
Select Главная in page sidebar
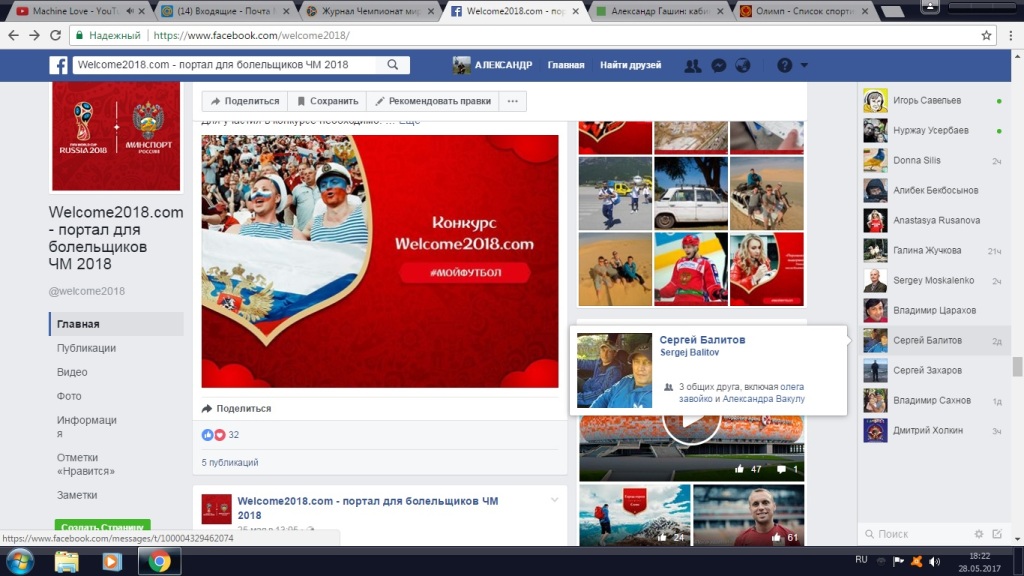117,324
